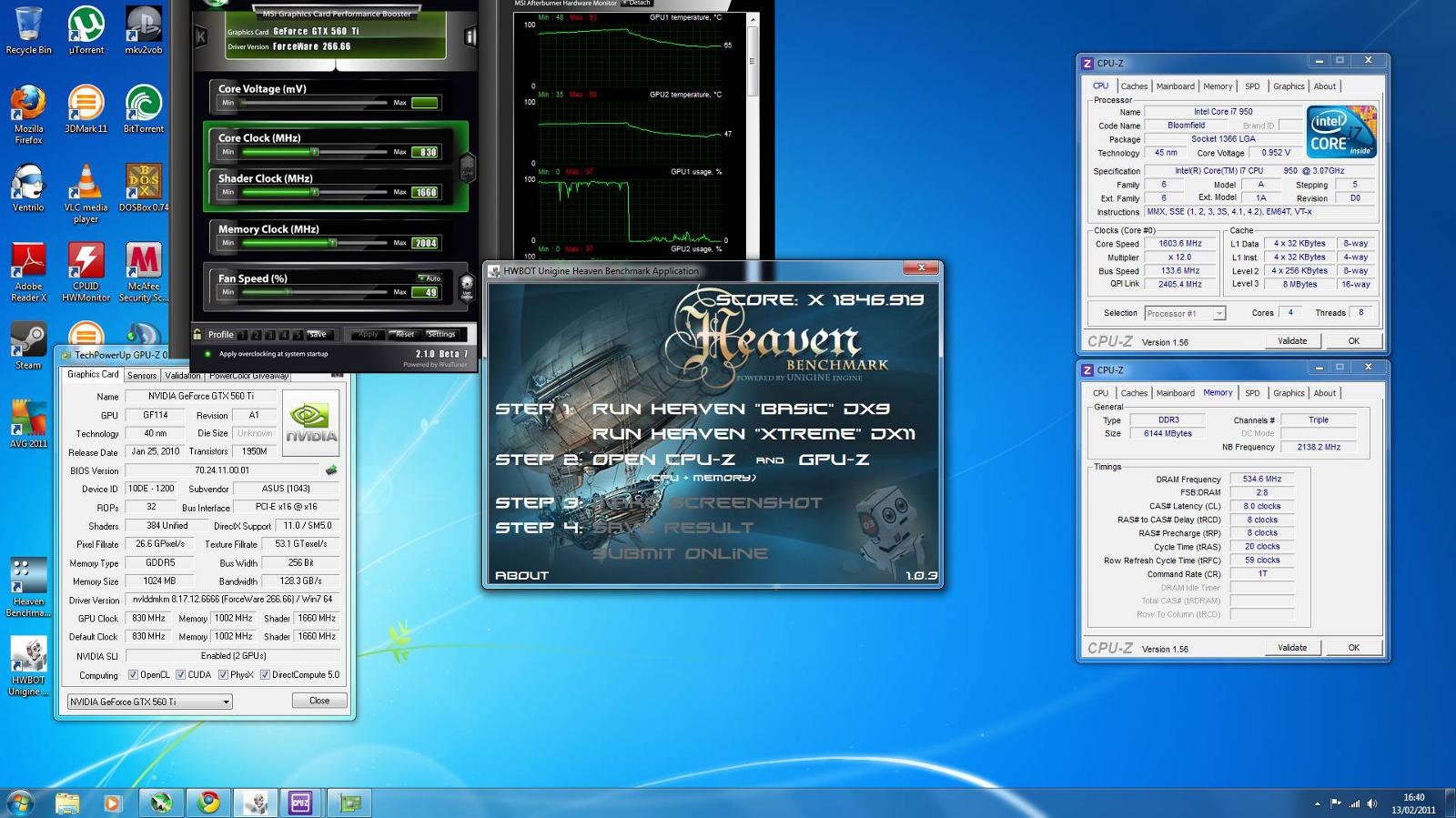Launch the Ventrilo desktop icon
1456x818 pixels.
pos(28,188)
